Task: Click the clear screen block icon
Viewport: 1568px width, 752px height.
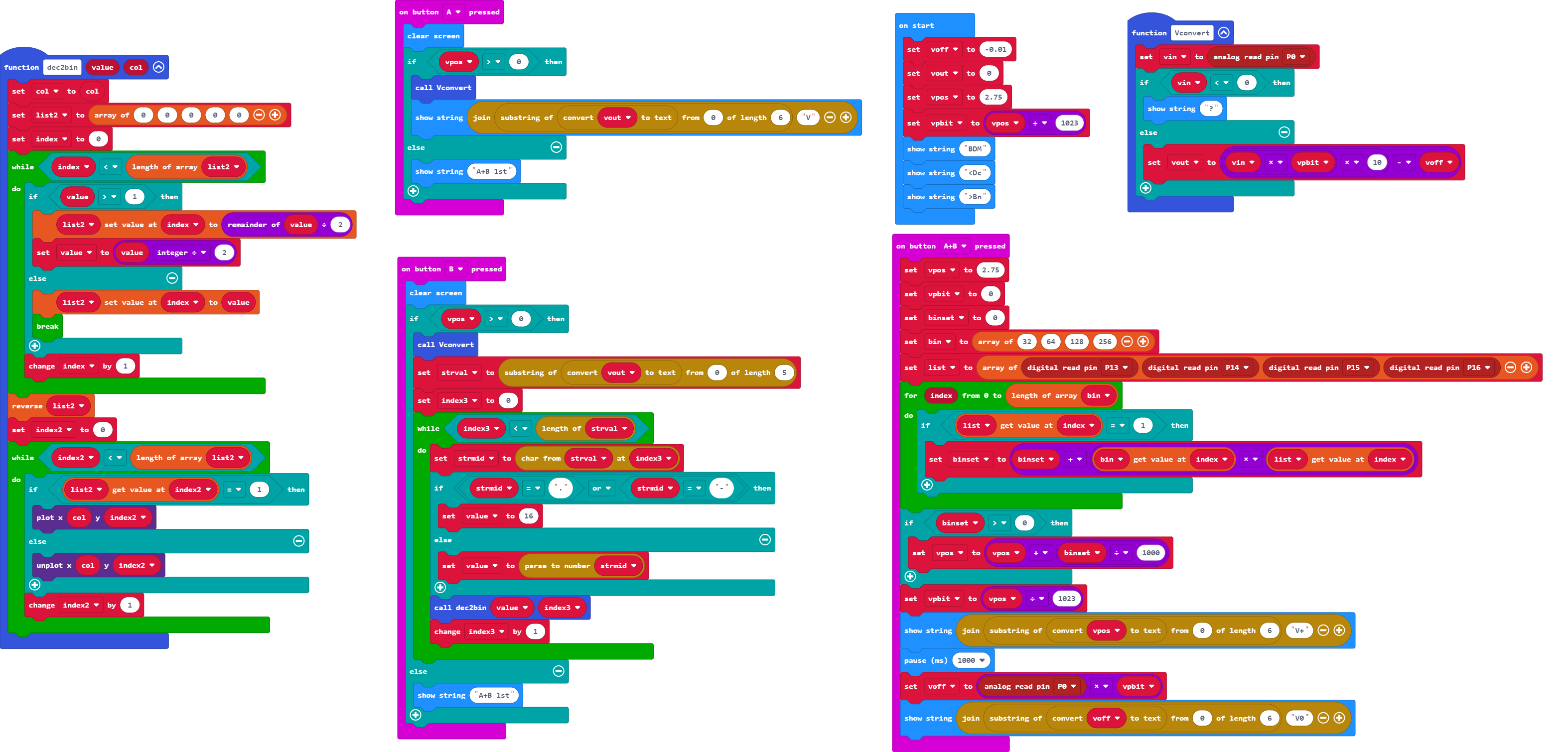Action: (449, 36)
